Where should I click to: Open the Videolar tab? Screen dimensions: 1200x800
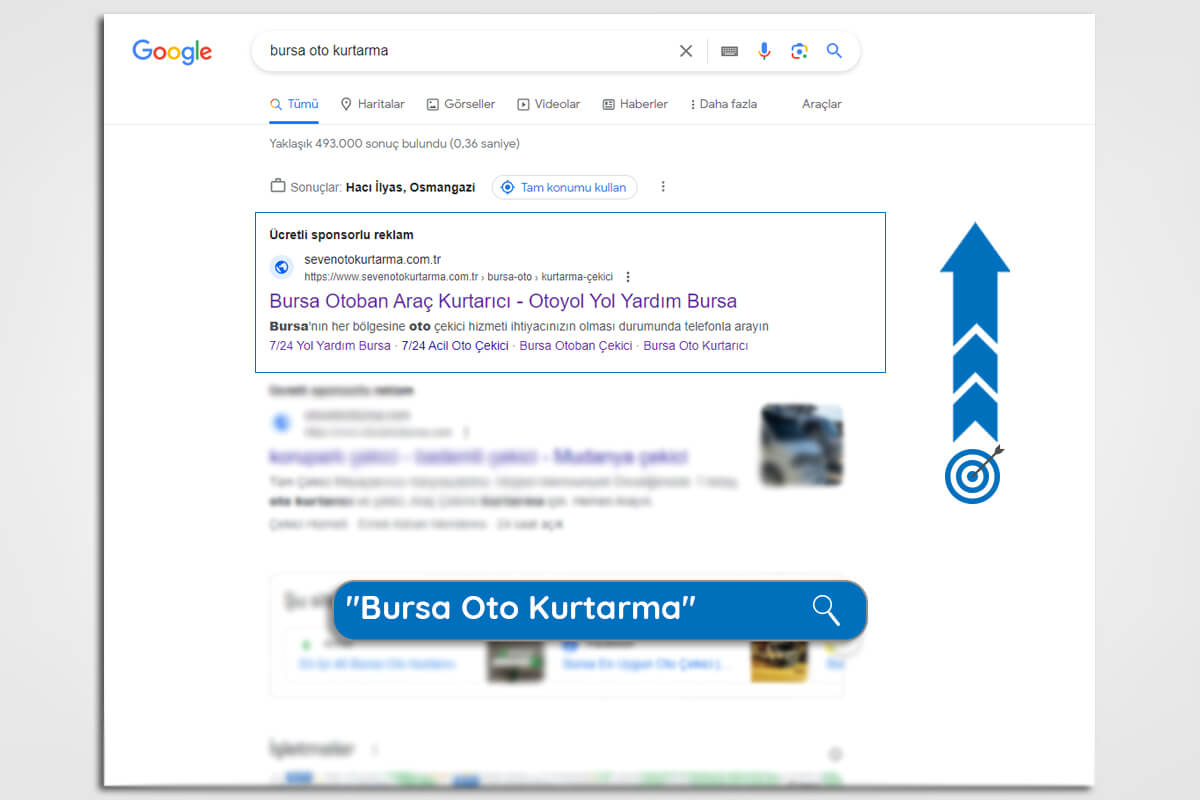click(x=548, y=104)
